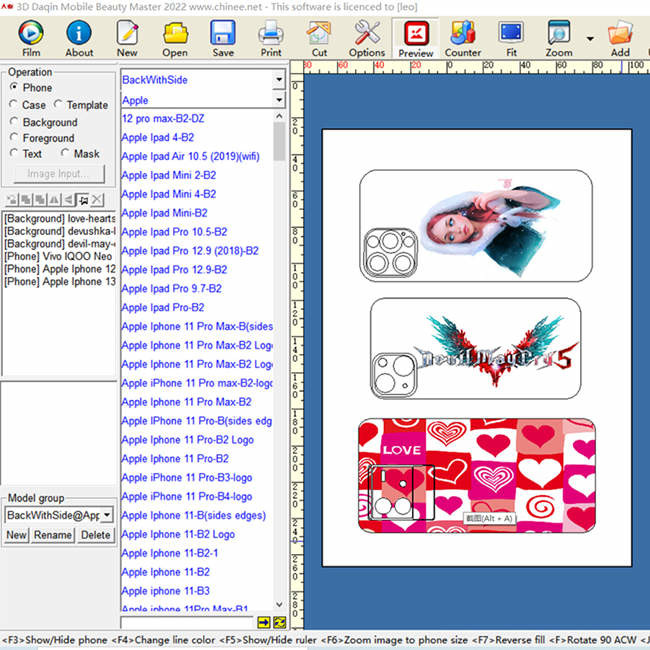Viewport: 650px width, 650px height.
Task: Click the girl-image phone skin on canvas
Action: click(476, 226)
